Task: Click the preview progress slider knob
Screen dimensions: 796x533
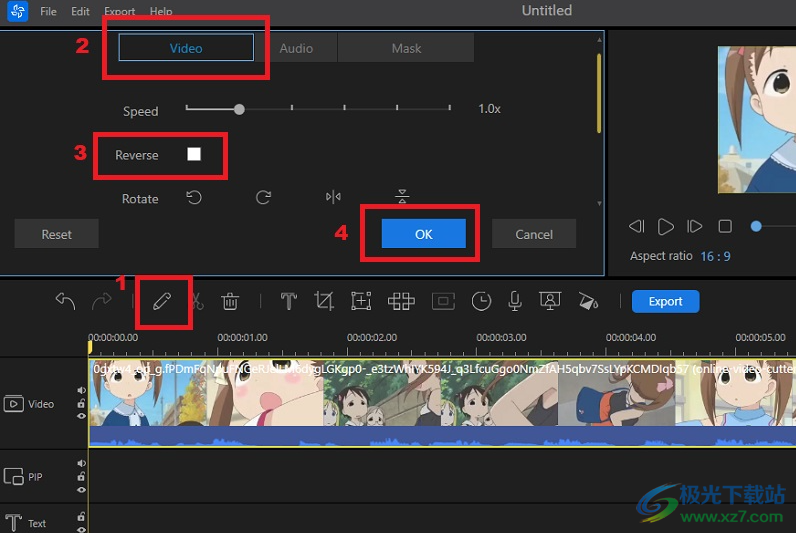Action: [x=756, y=226]
